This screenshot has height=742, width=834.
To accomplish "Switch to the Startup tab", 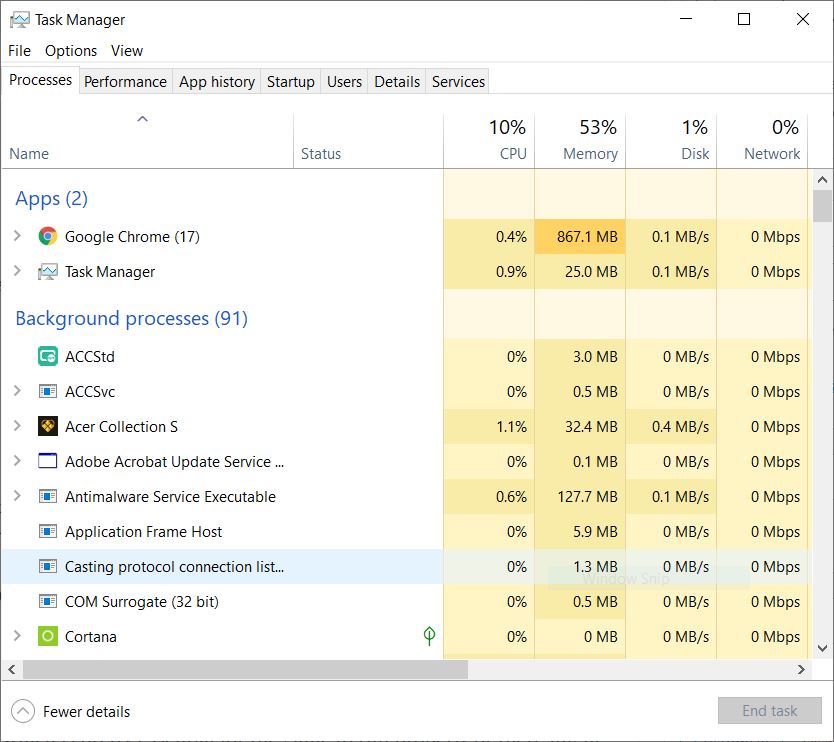I will [x=290, y=81].
